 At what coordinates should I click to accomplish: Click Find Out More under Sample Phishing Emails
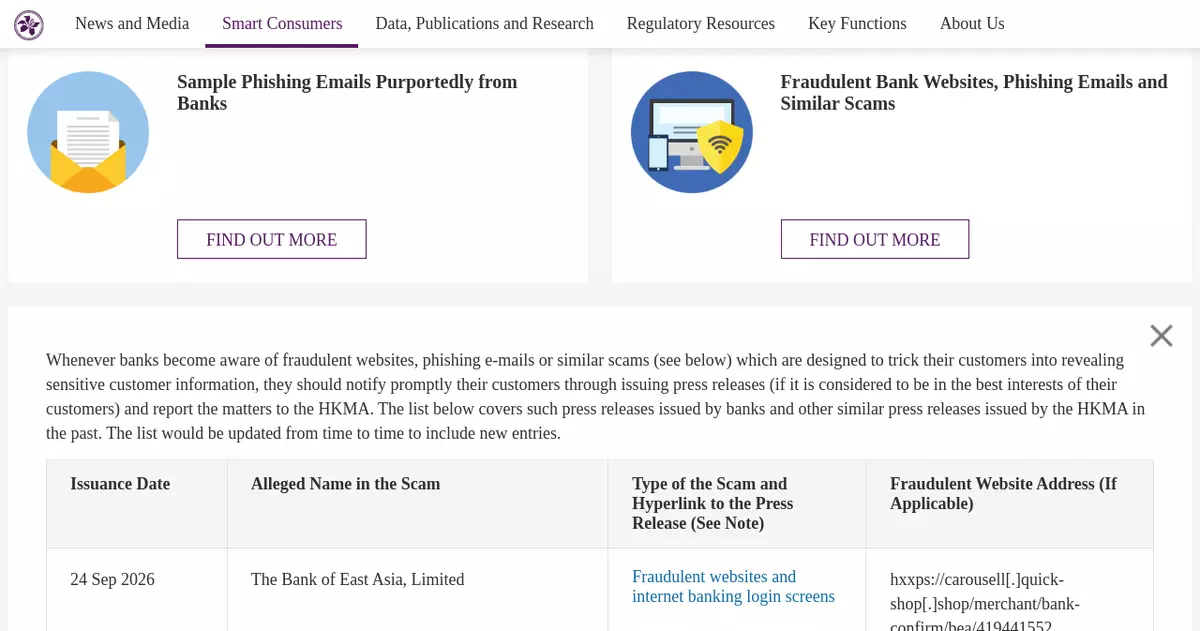[272, 239]
